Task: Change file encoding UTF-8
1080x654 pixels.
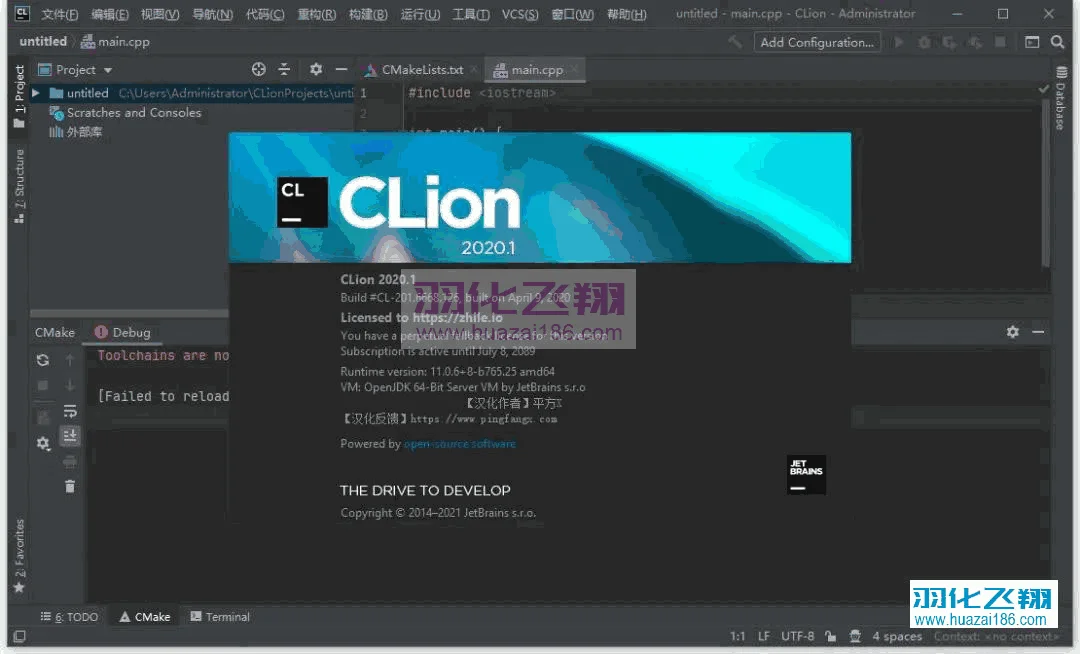Action: 798,636
